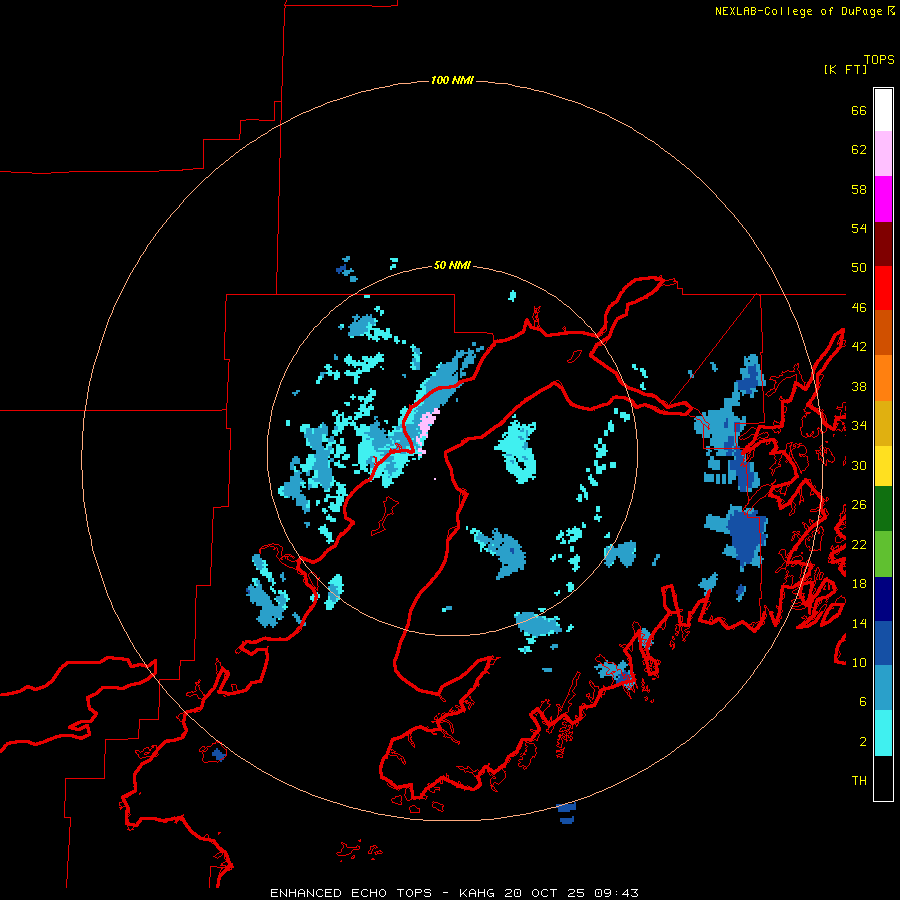Select the 58 value on the scale

(x=859, y=189)
